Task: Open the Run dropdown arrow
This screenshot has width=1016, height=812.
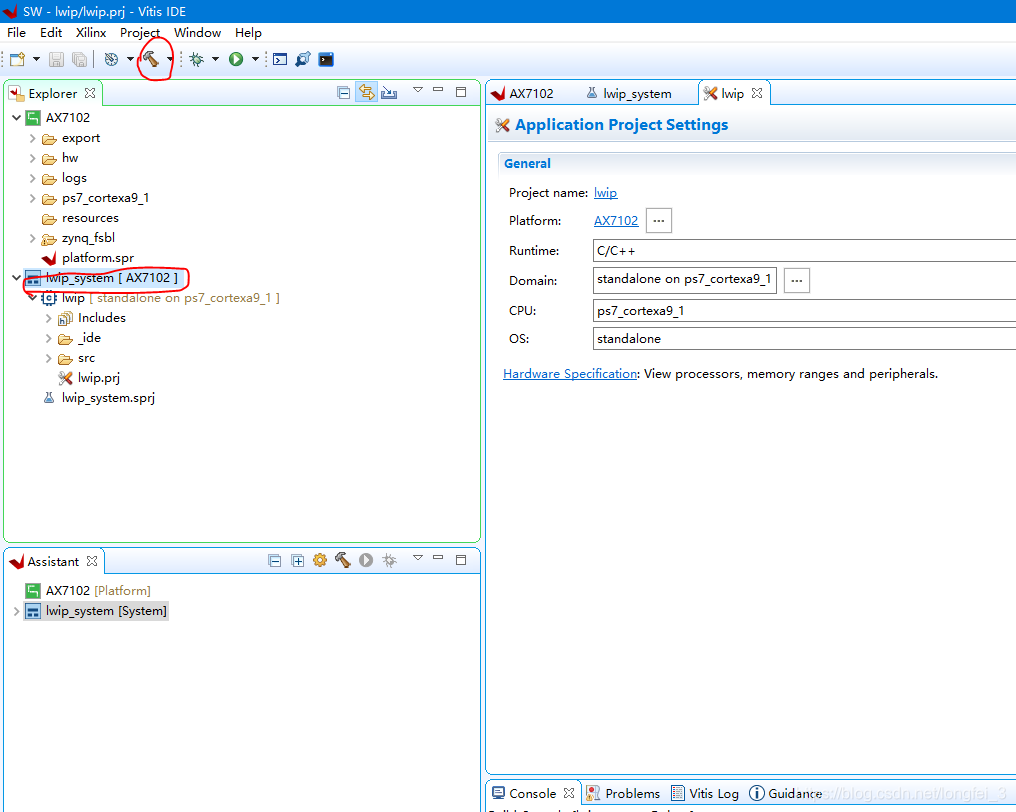Action: [x=255, y=60]
